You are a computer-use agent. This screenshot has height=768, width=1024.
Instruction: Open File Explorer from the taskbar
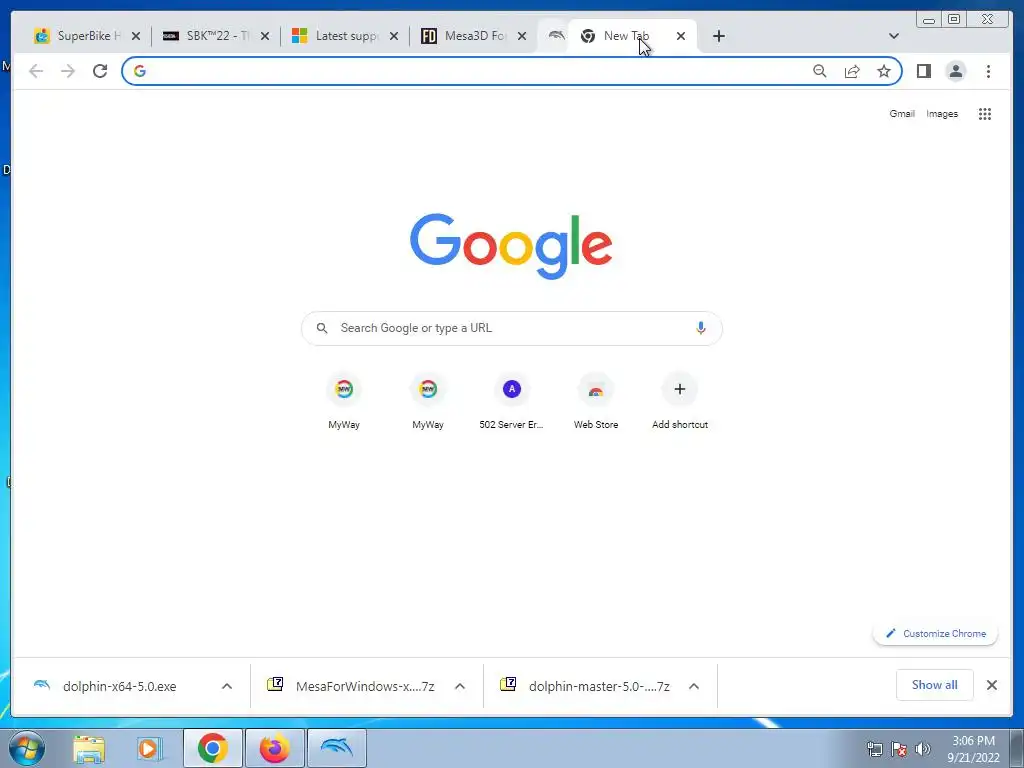[89, 748]
